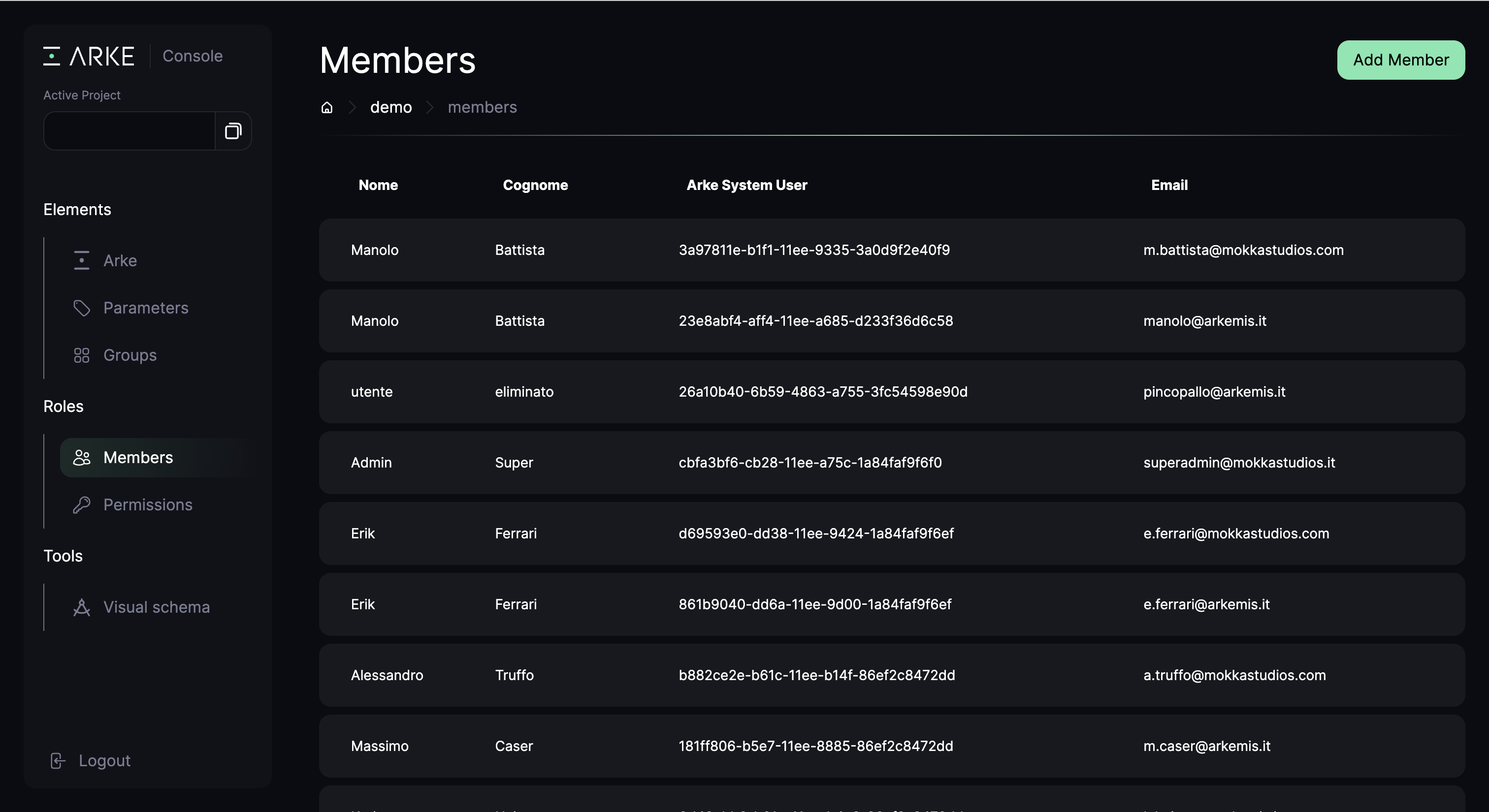Click the tag icon beside Parameters
The width and height of the screenshot is (1489, 812).
[82, 308]
